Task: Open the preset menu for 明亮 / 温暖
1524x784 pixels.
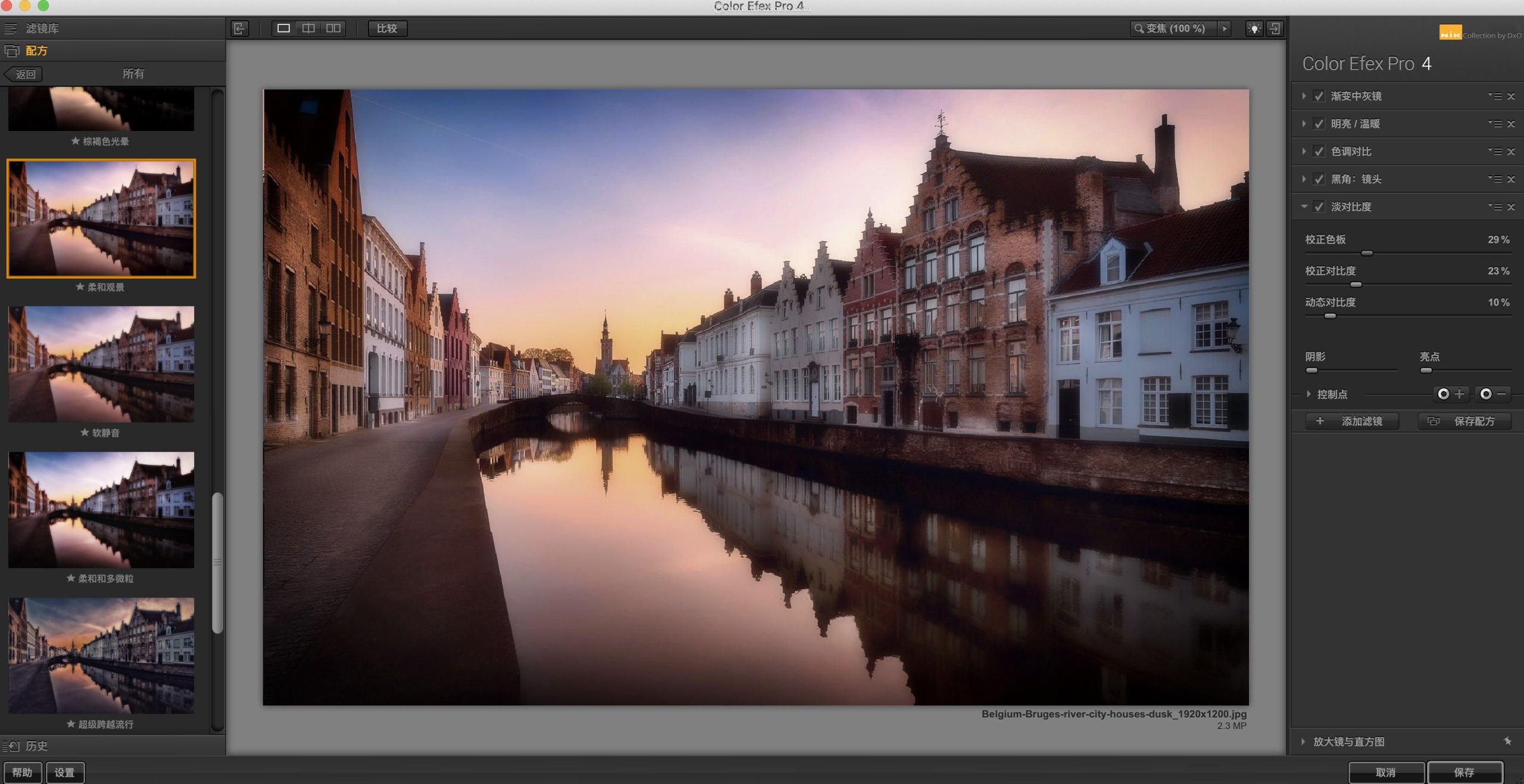Action: [x=1494, y=124]
